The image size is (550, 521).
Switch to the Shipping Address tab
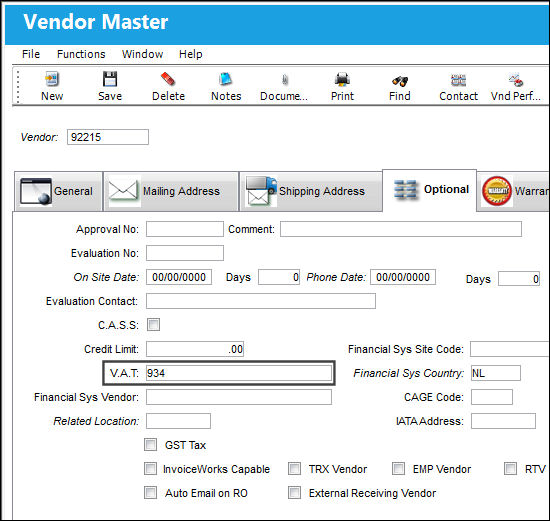pos(311,191)
